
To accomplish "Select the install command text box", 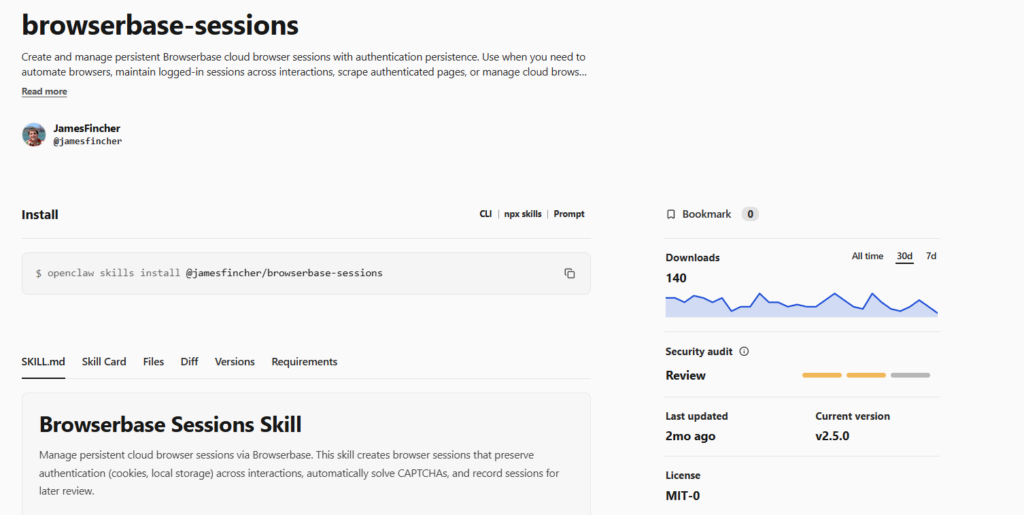I will (306, 273).
